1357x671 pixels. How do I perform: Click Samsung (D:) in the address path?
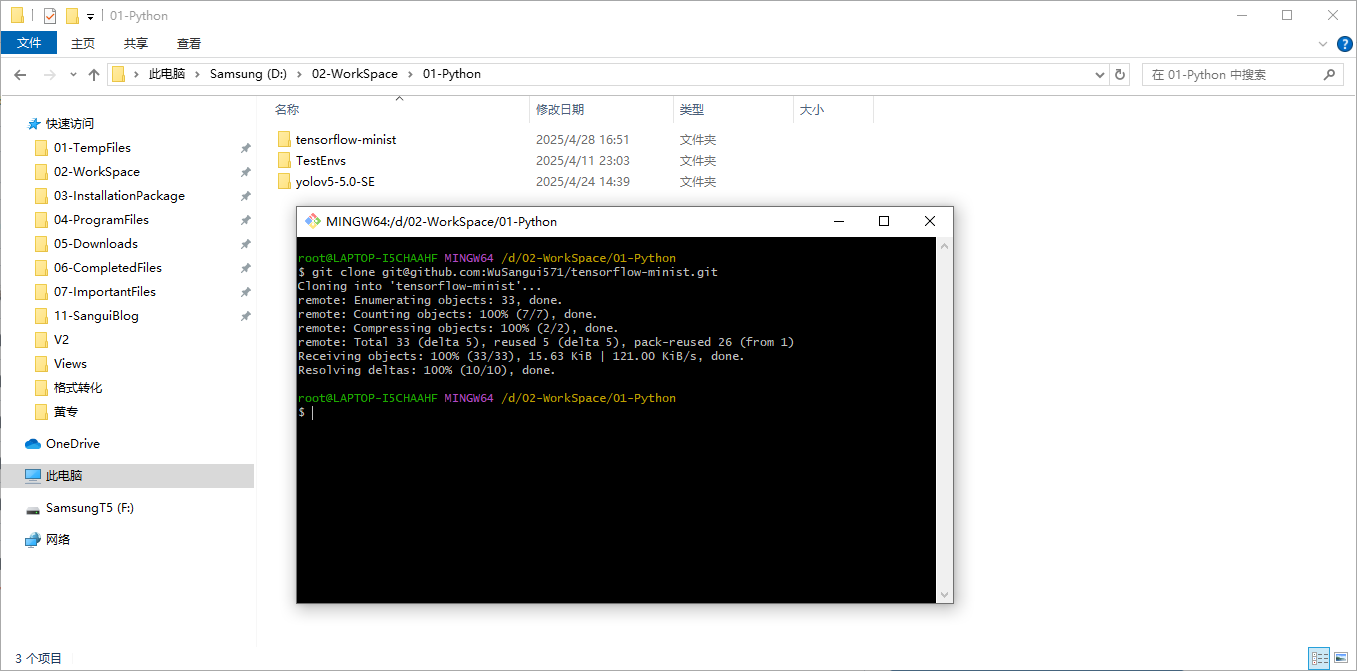tap(249, 74)
